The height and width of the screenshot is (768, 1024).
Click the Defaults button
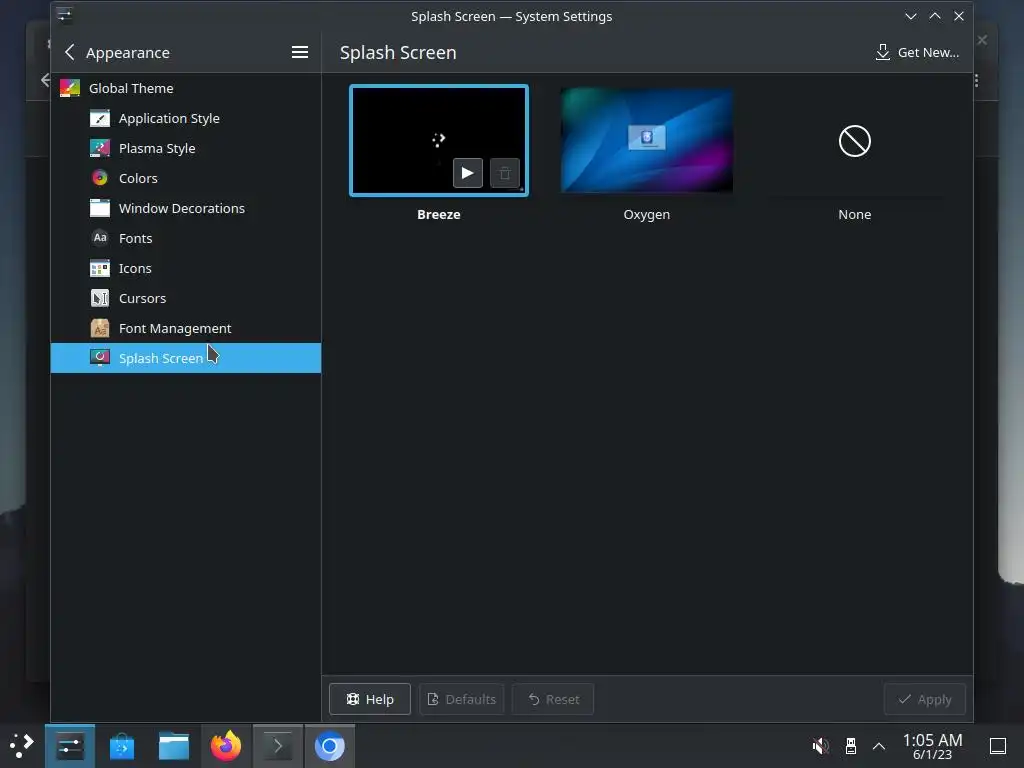click(x=461, y=699)
